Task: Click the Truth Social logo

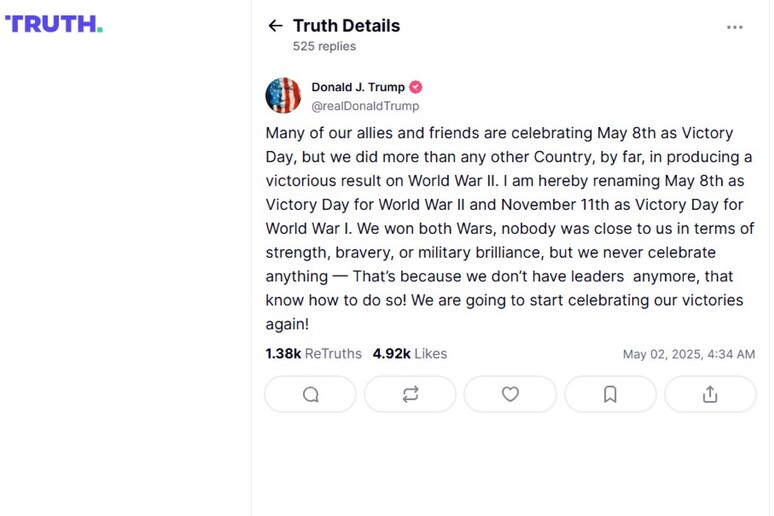Action: tap(54, 23)
